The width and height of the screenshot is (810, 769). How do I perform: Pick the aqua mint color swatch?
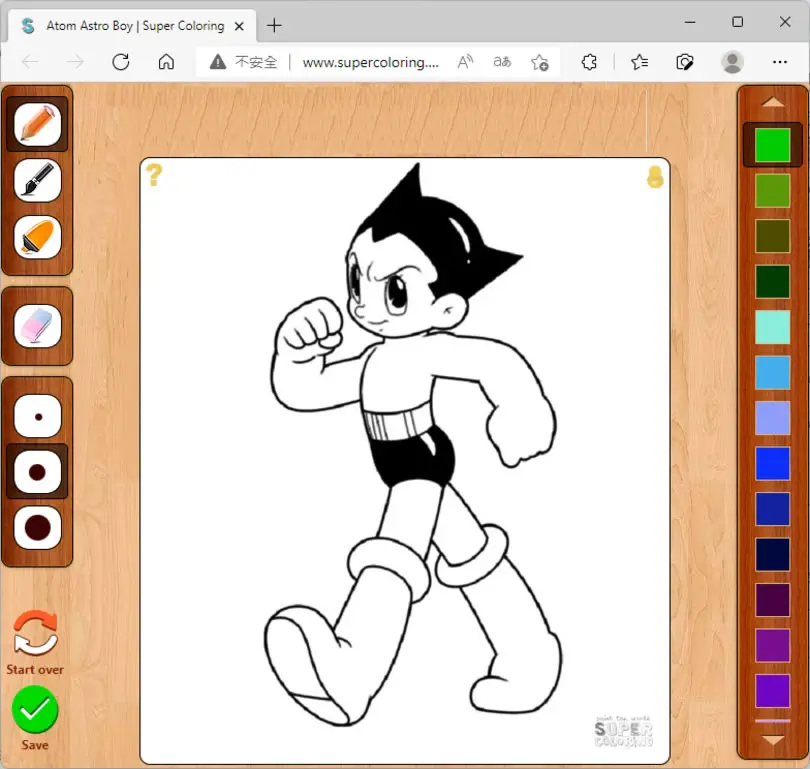[772, 327]
